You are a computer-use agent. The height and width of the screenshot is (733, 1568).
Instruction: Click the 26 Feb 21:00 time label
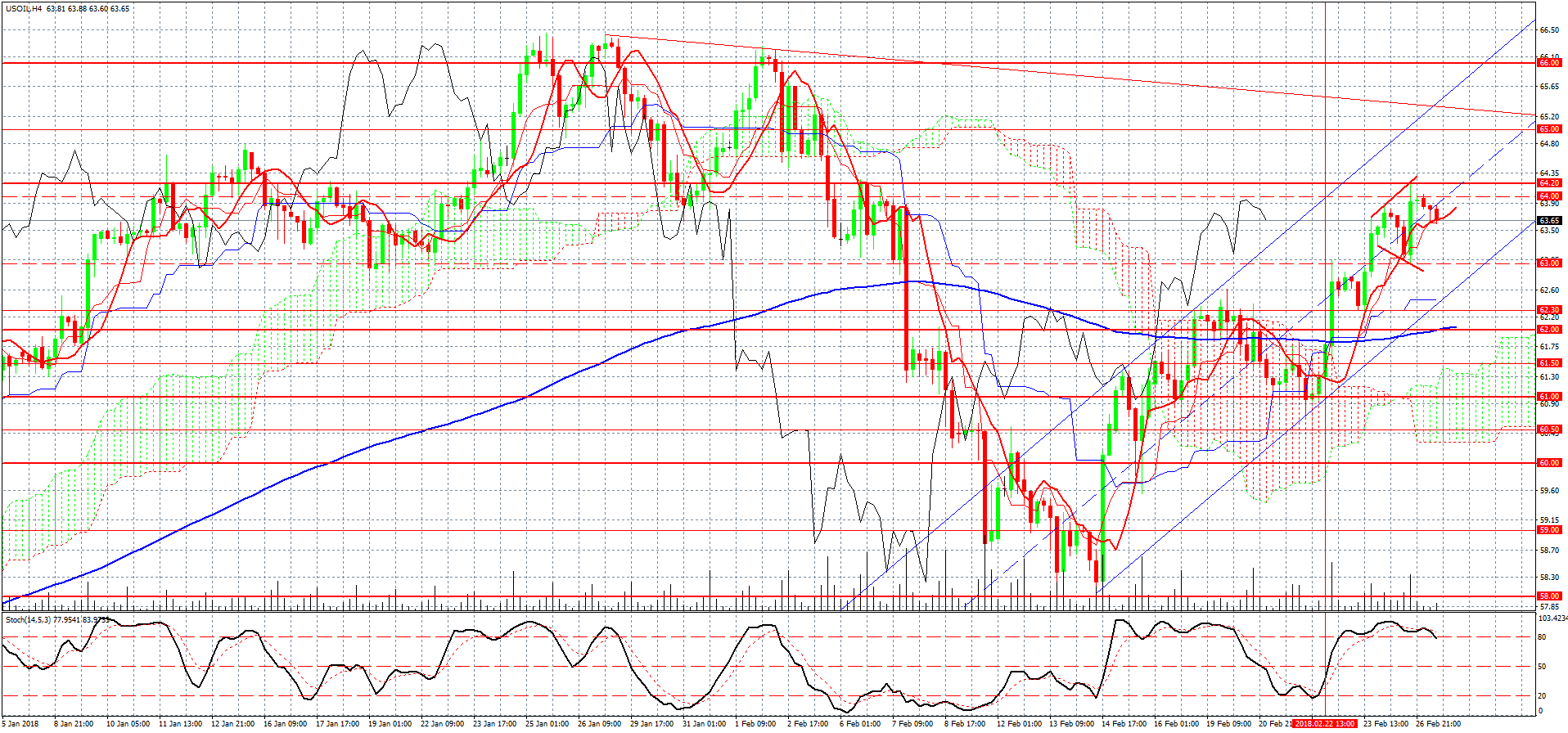coord(1438,724)
